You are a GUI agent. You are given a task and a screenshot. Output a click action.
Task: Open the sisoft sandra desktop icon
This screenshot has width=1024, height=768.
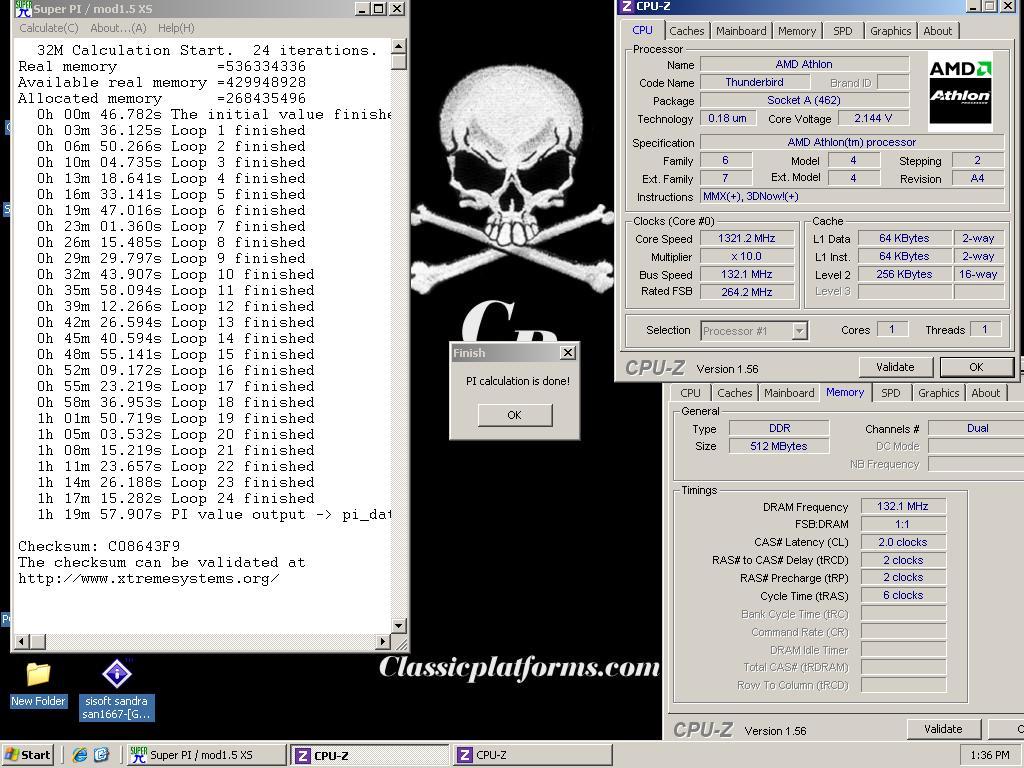tap(116, 690)
